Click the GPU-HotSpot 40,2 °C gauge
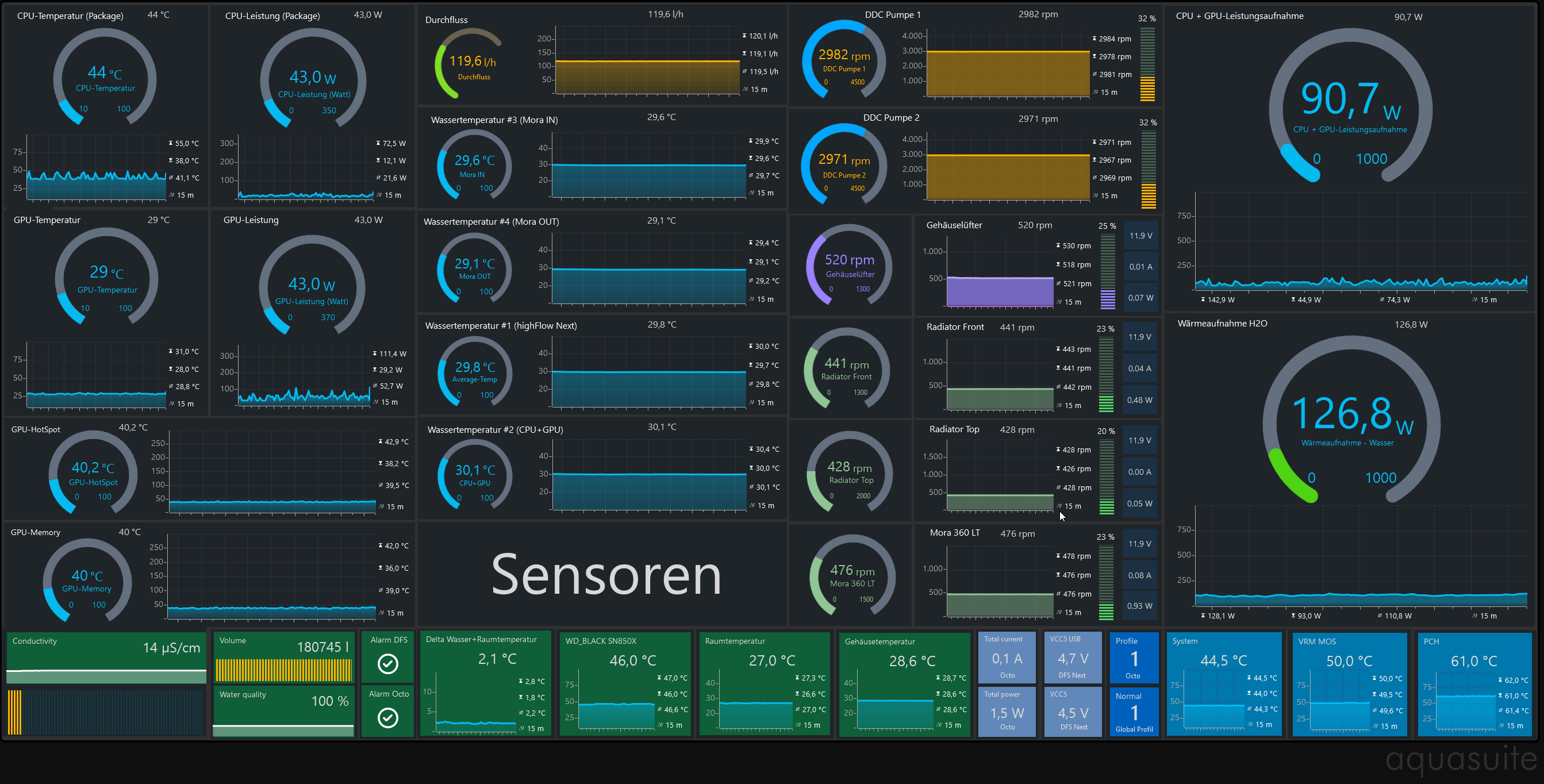Viewport: 1544px width, 784px height. point(93,473)
